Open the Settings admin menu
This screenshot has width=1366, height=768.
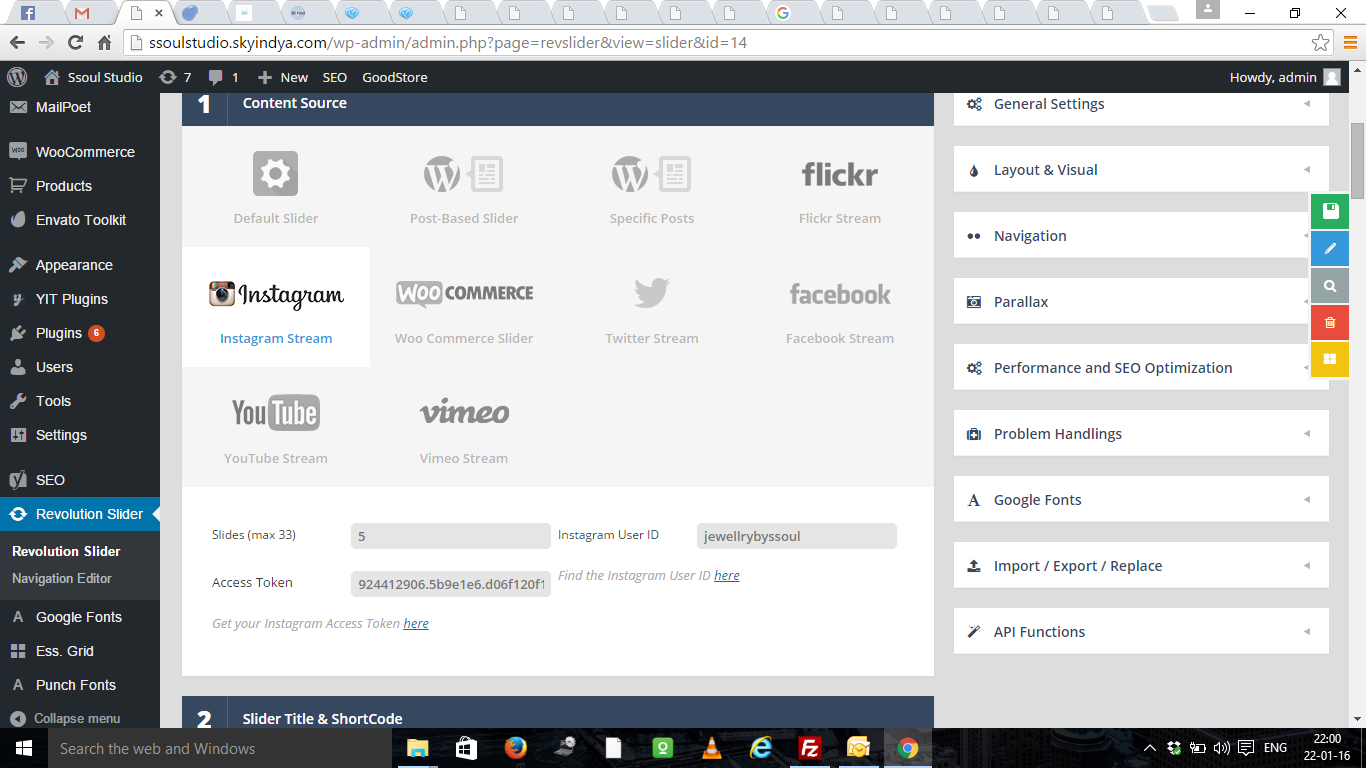click(80, 435)
